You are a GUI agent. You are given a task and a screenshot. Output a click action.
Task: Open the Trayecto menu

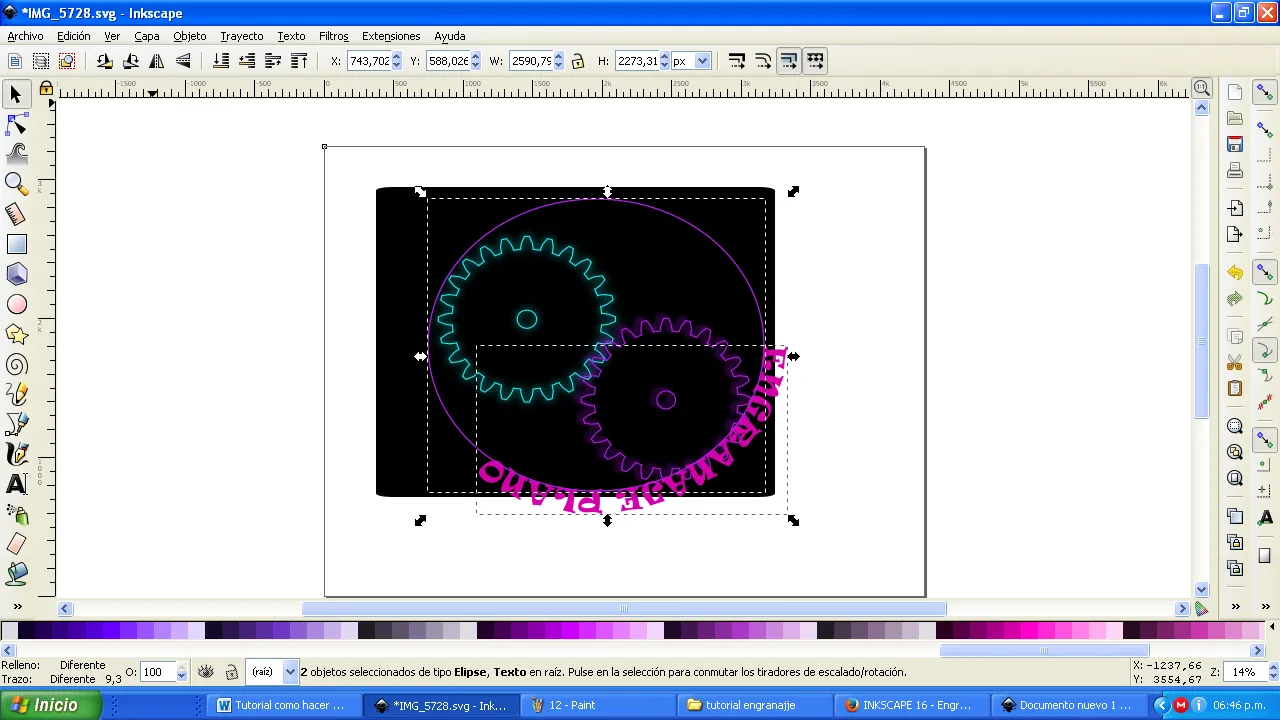coord(242,36)
